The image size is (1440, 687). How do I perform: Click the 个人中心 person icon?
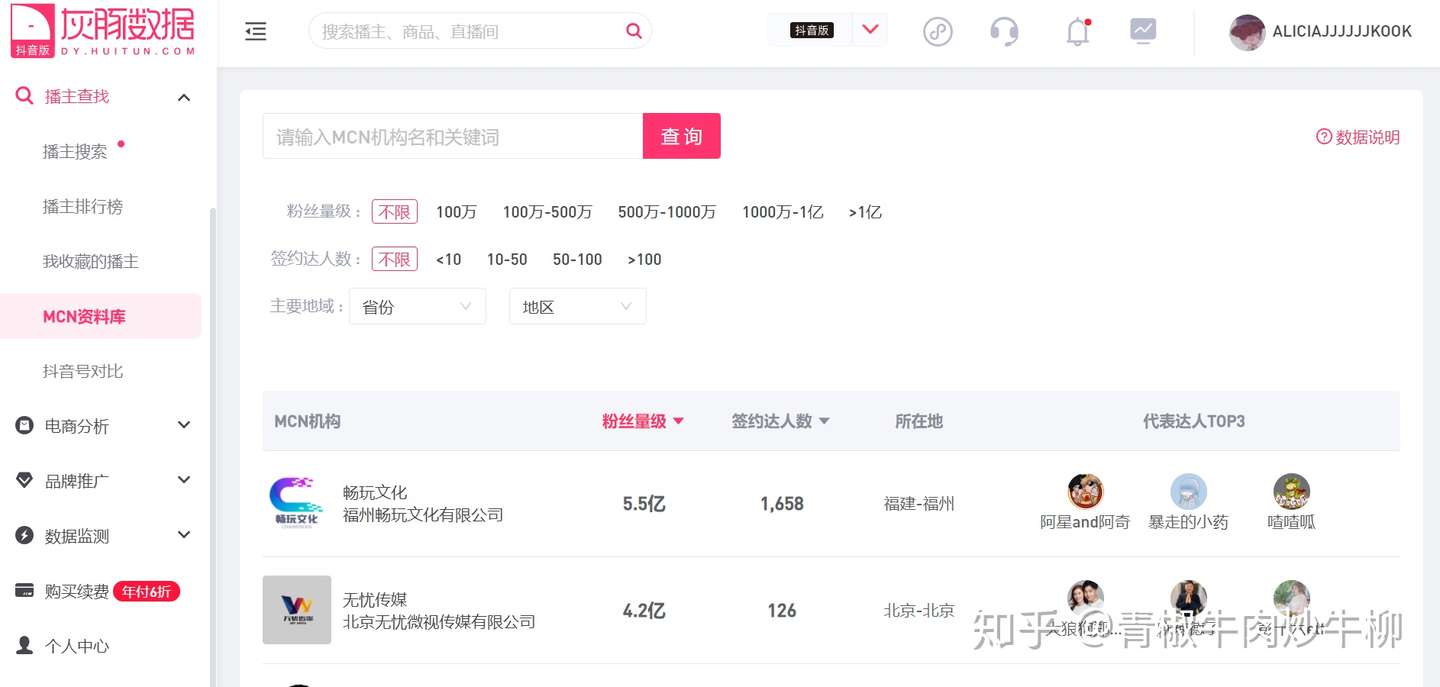(x=25, y=646)
